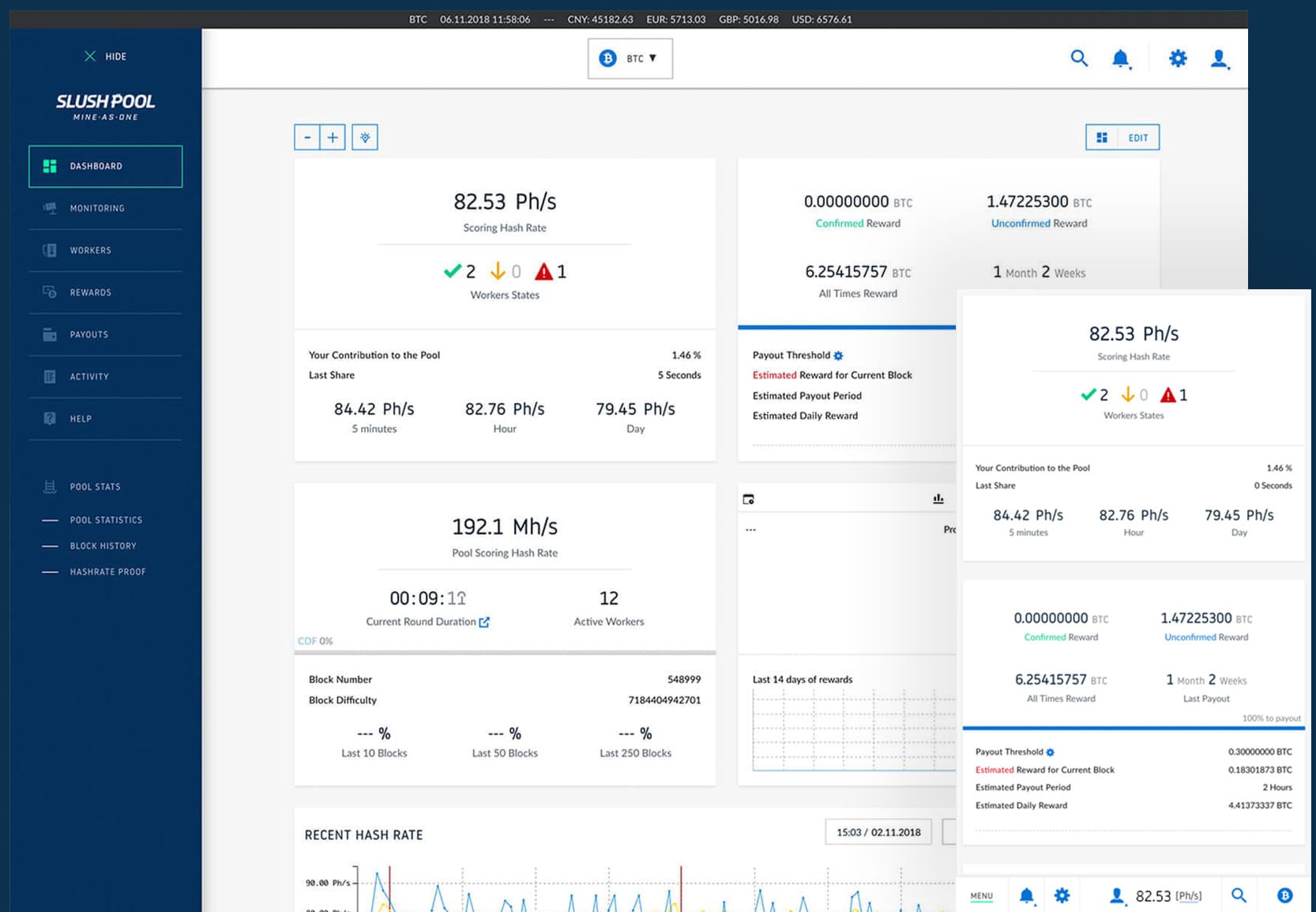Click Block Difficulty value 7184404942701

[x=664, y=700]
